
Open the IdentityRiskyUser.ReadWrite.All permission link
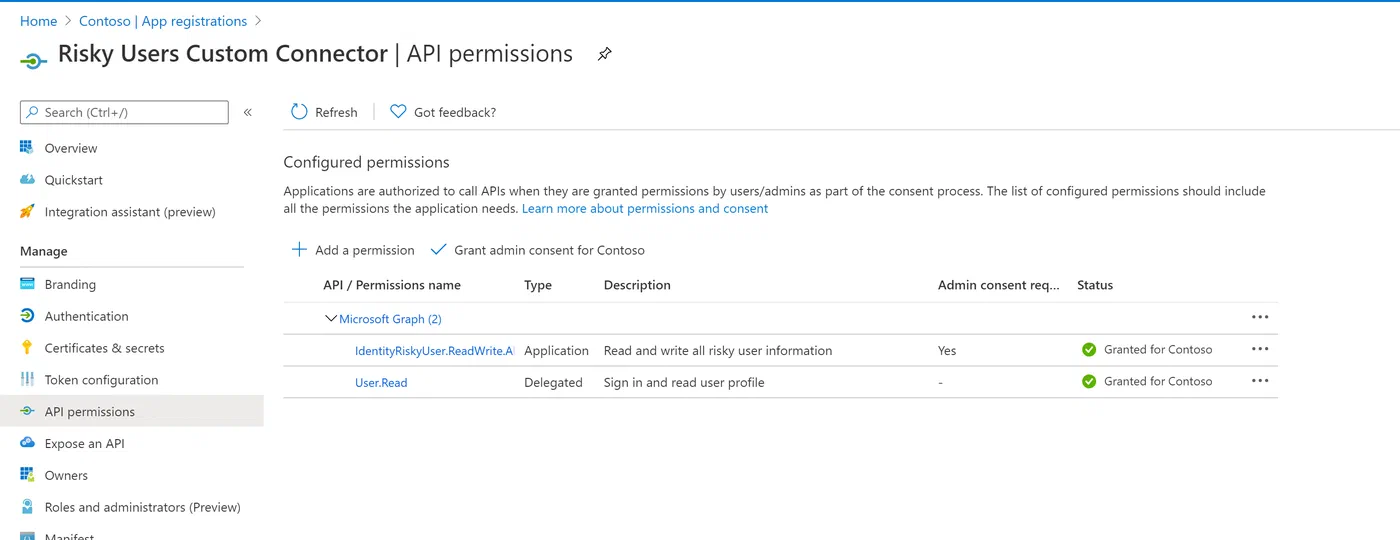tap(434, 351)
